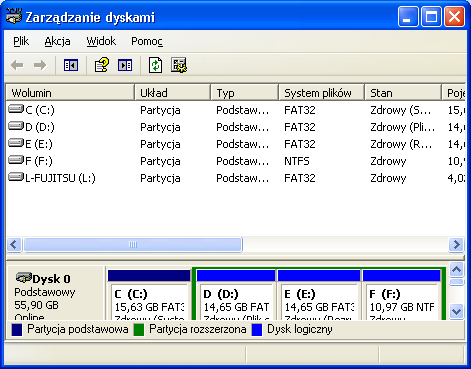Sort by System plików column header
This screenshot has height=369, width=471.
point(321,92)
